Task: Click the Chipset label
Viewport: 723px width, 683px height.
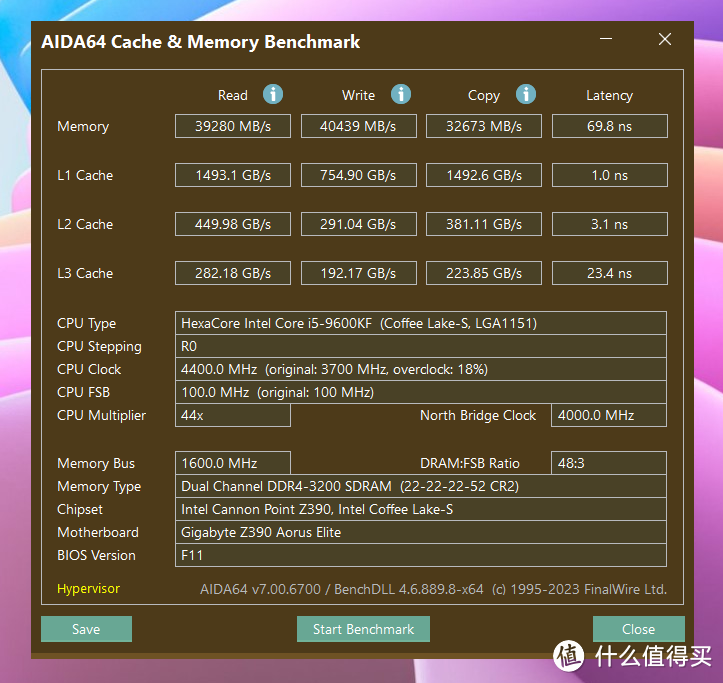Action: (x=80, y=510)
